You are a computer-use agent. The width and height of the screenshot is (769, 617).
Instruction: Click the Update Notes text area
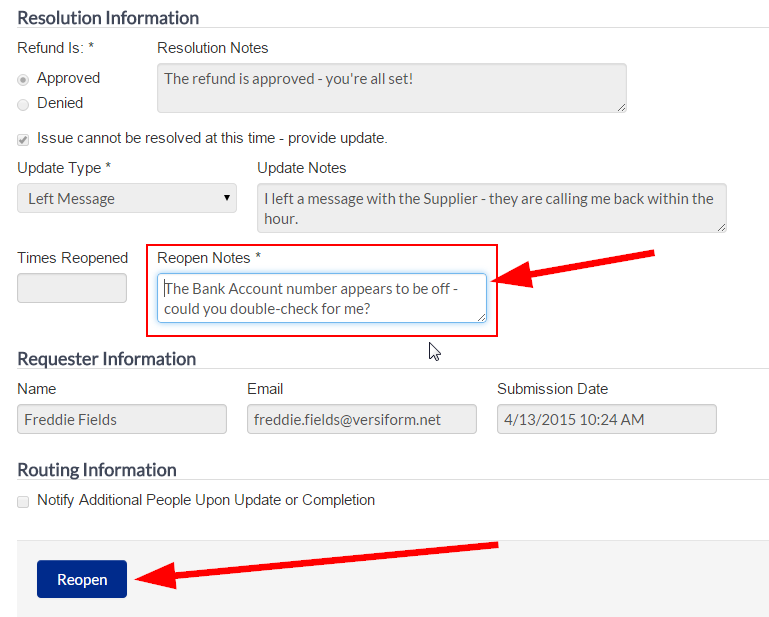pos(492,208)
